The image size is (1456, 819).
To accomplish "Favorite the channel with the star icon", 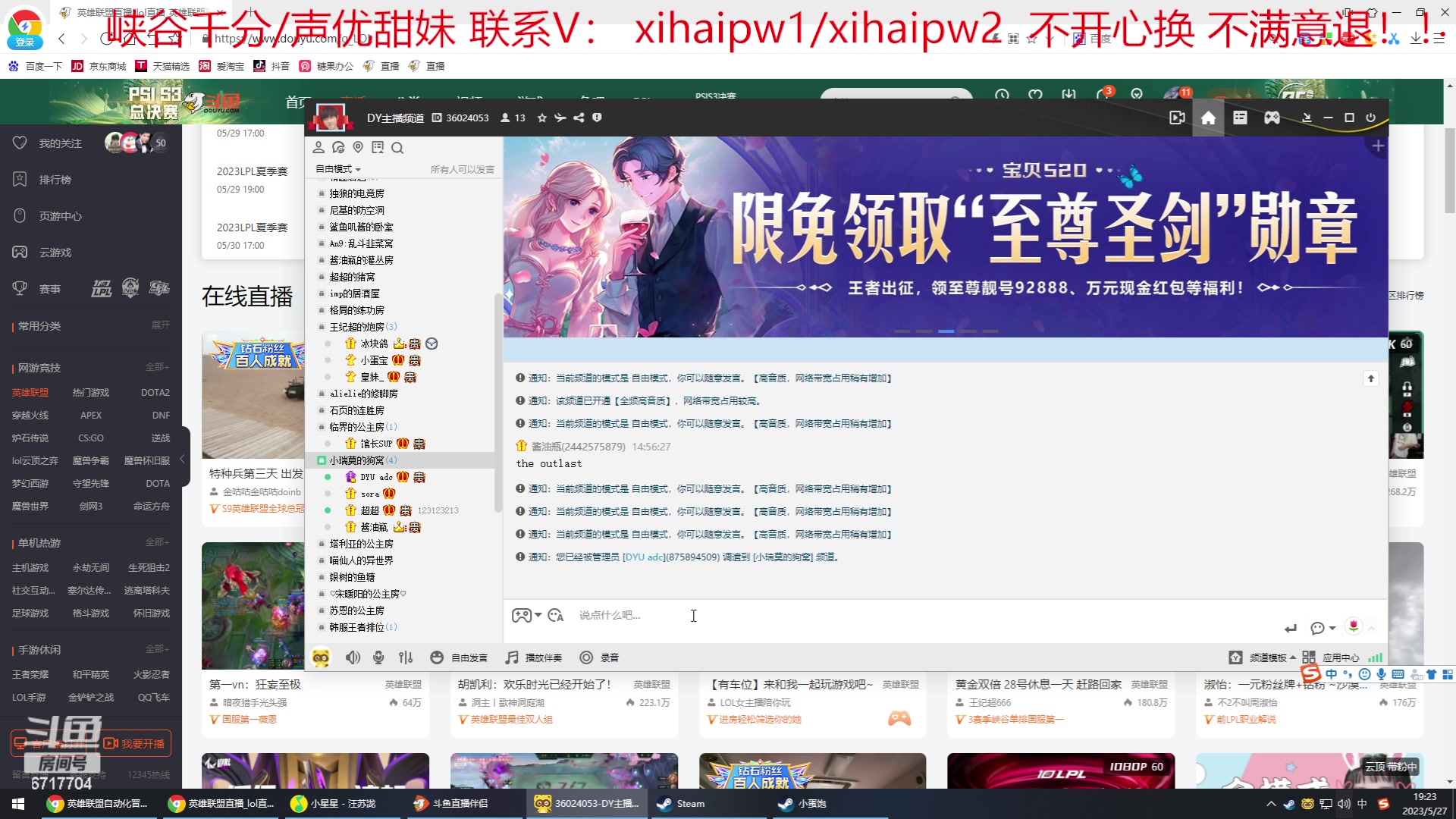I will 541,118.
